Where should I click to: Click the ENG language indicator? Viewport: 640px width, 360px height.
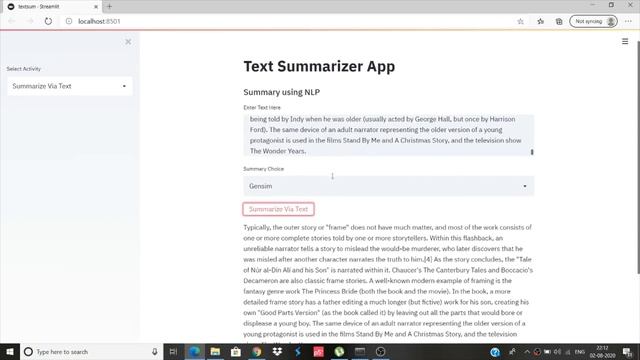580,352
